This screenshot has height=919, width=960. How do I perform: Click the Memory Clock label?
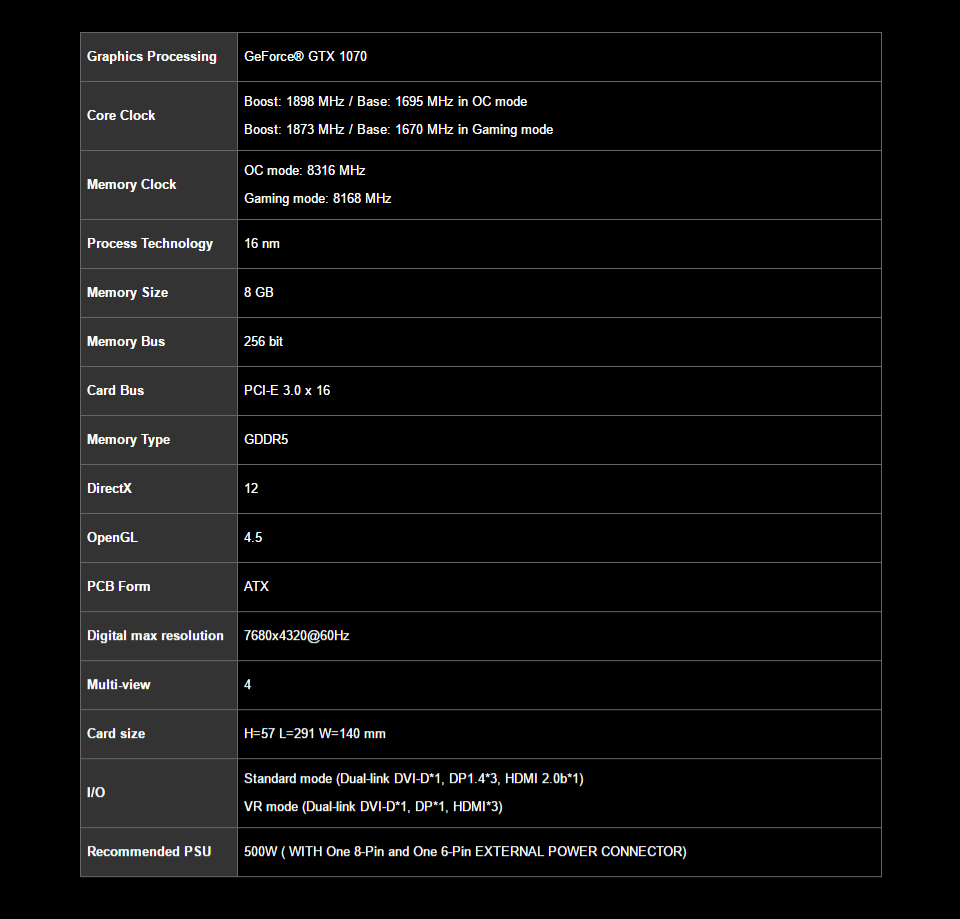pos(131,185)
